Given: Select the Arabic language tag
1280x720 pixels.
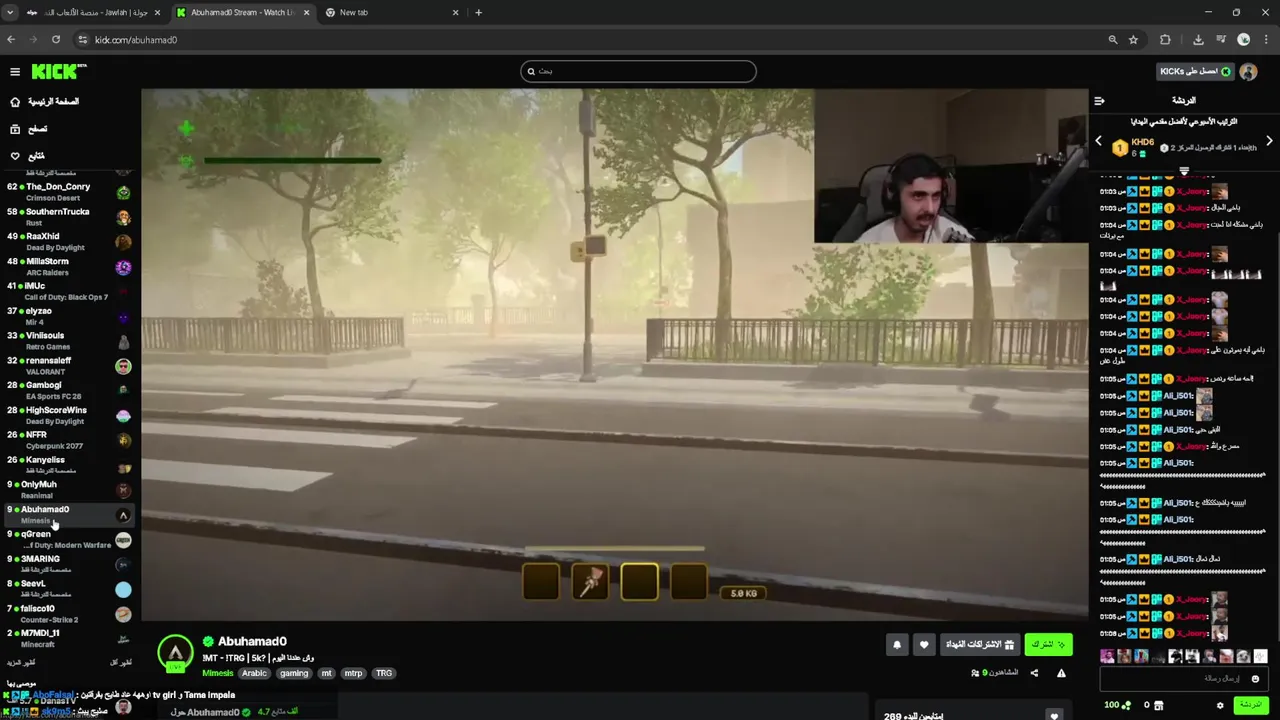Looking at the screenshot, I should tap(255, 673).
